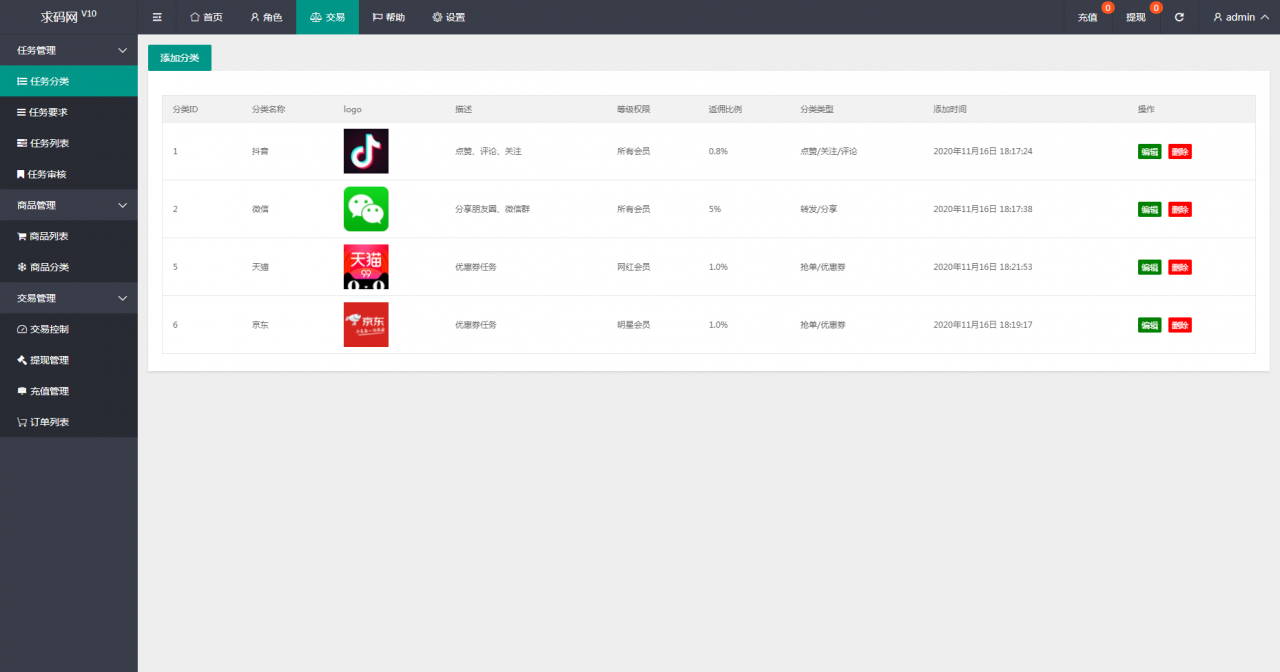Click the 0.8% commission value
This screenshot has height=672, width=1280.
click(x=718, y=151)
